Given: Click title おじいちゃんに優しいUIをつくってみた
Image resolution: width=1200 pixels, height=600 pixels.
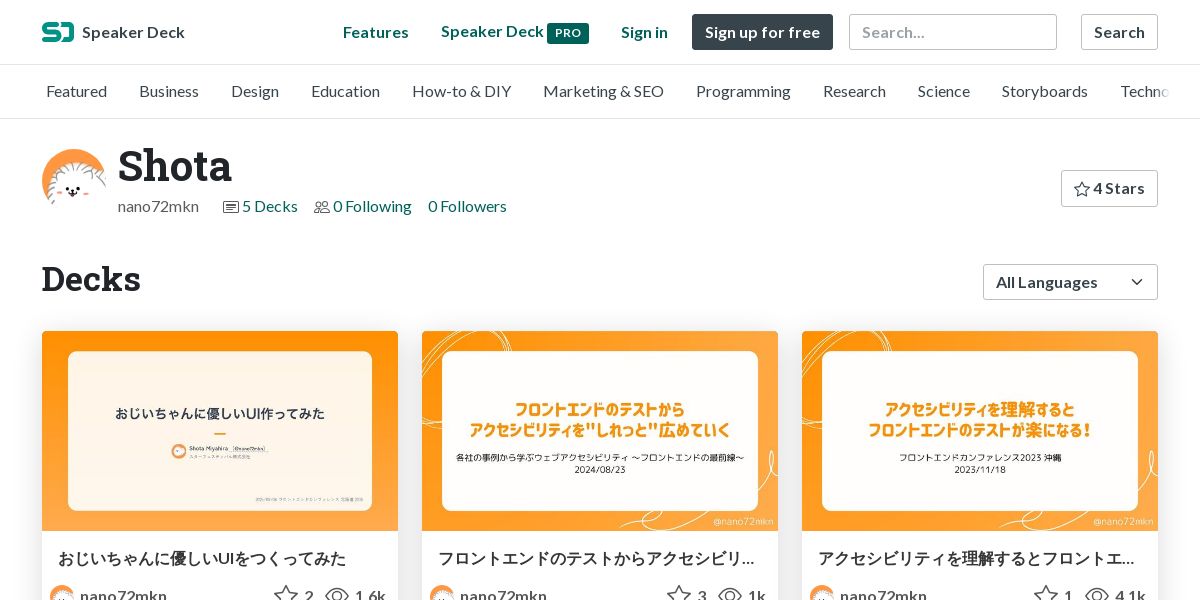Looking at the screenshot, I should tap(202, 558).
